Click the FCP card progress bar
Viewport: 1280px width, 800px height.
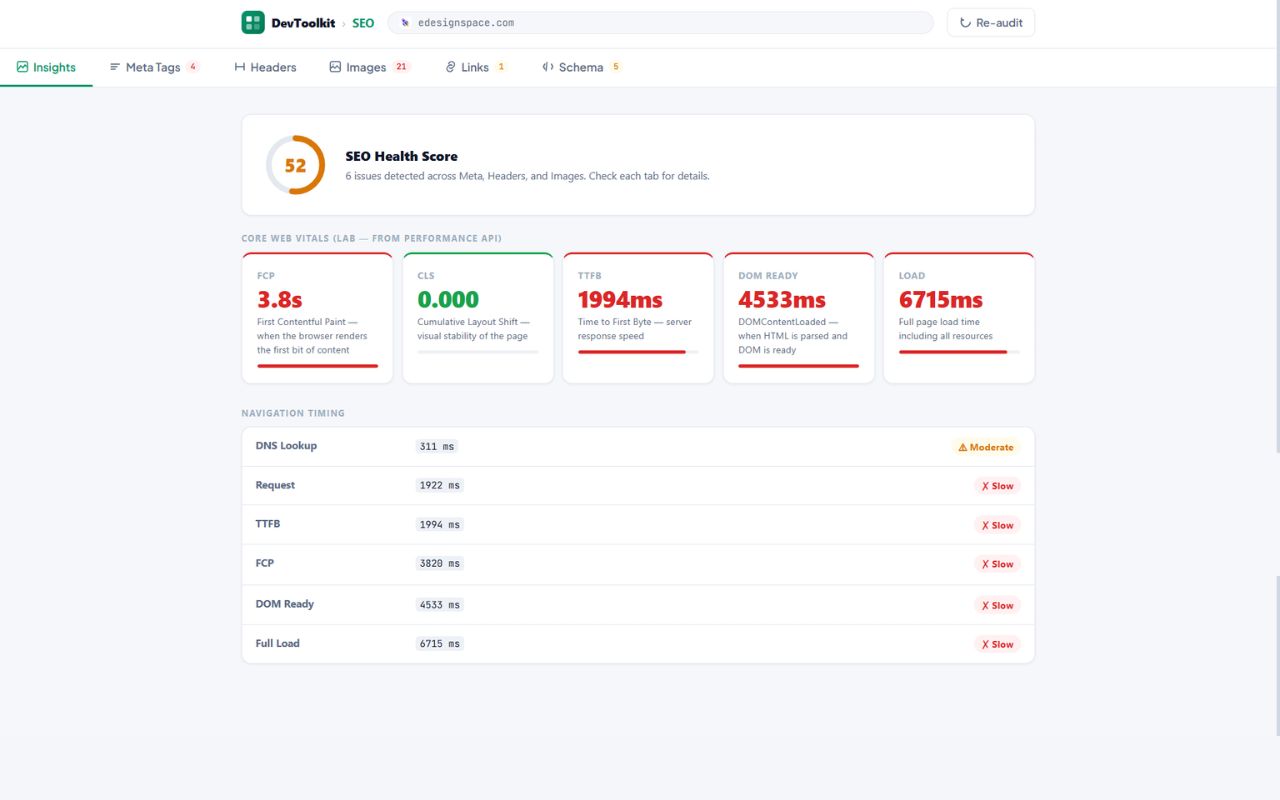(x=318, y=366)
